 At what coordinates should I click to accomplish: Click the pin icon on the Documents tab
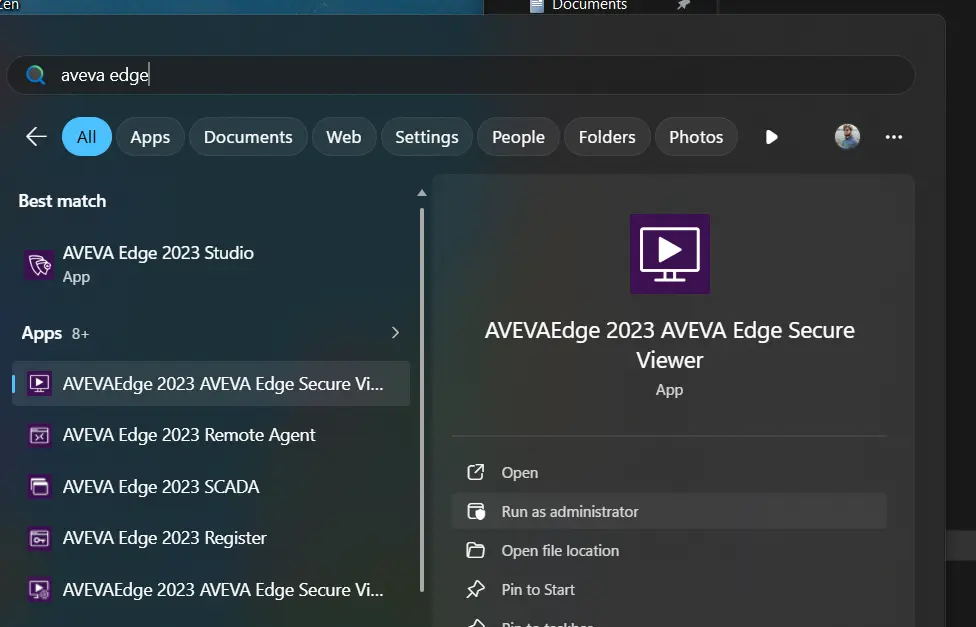click(684, 6)
